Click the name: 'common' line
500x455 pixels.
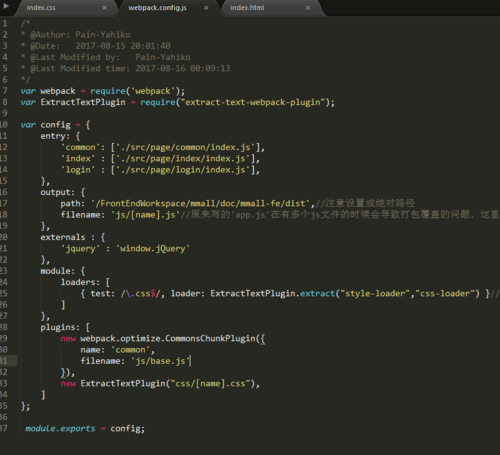(x=117, y=350)
